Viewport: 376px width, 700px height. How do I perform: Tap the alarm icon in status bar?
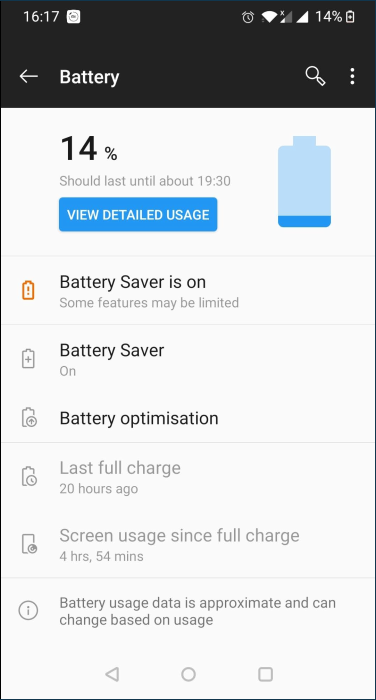pyautogui.click(x=248, y=17)
